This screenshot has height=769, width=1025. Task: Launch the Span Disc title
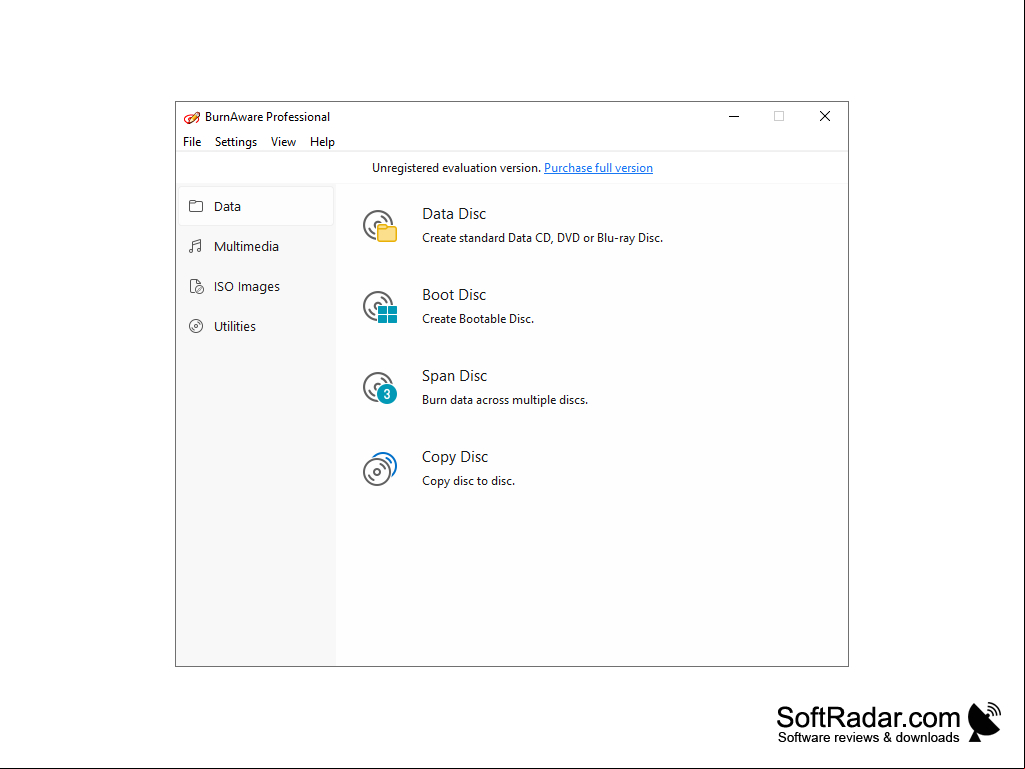454,376
